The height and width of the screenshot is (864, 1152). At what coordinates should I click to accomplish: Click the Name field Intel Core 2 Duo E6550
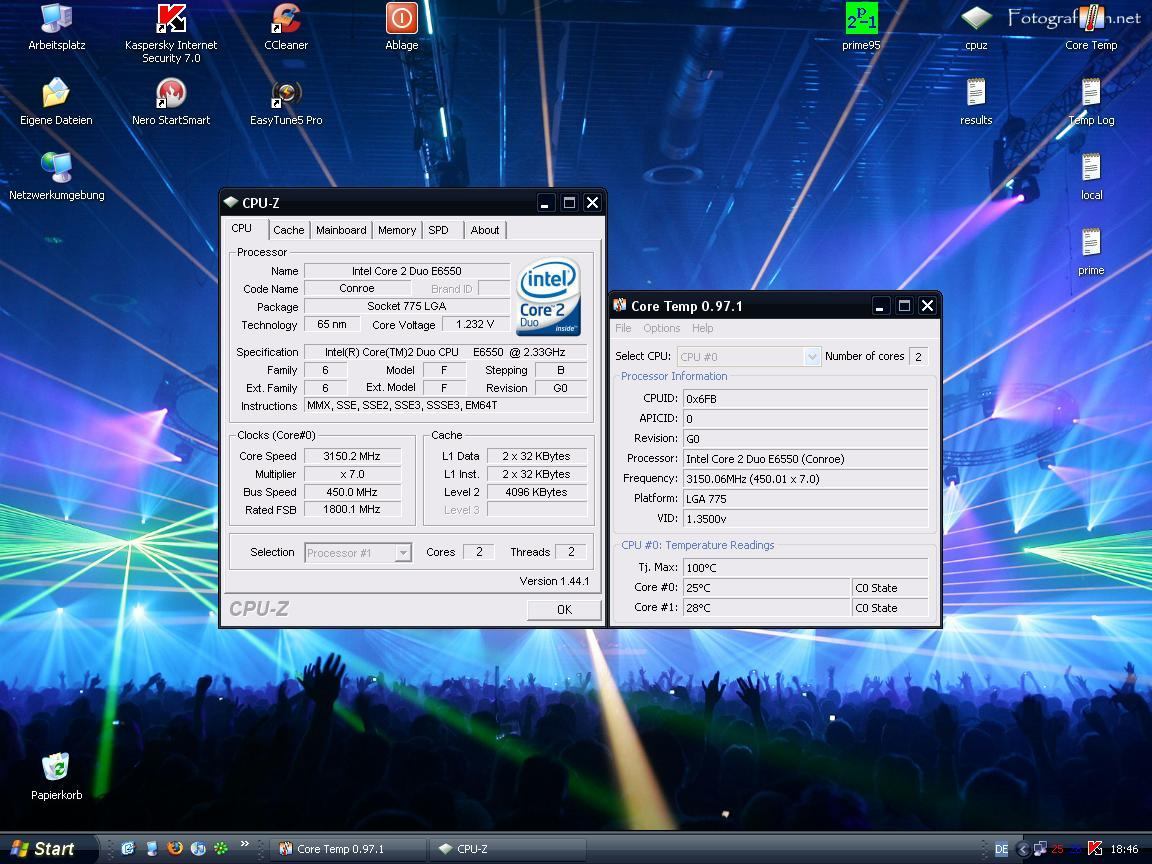[406, 271]
